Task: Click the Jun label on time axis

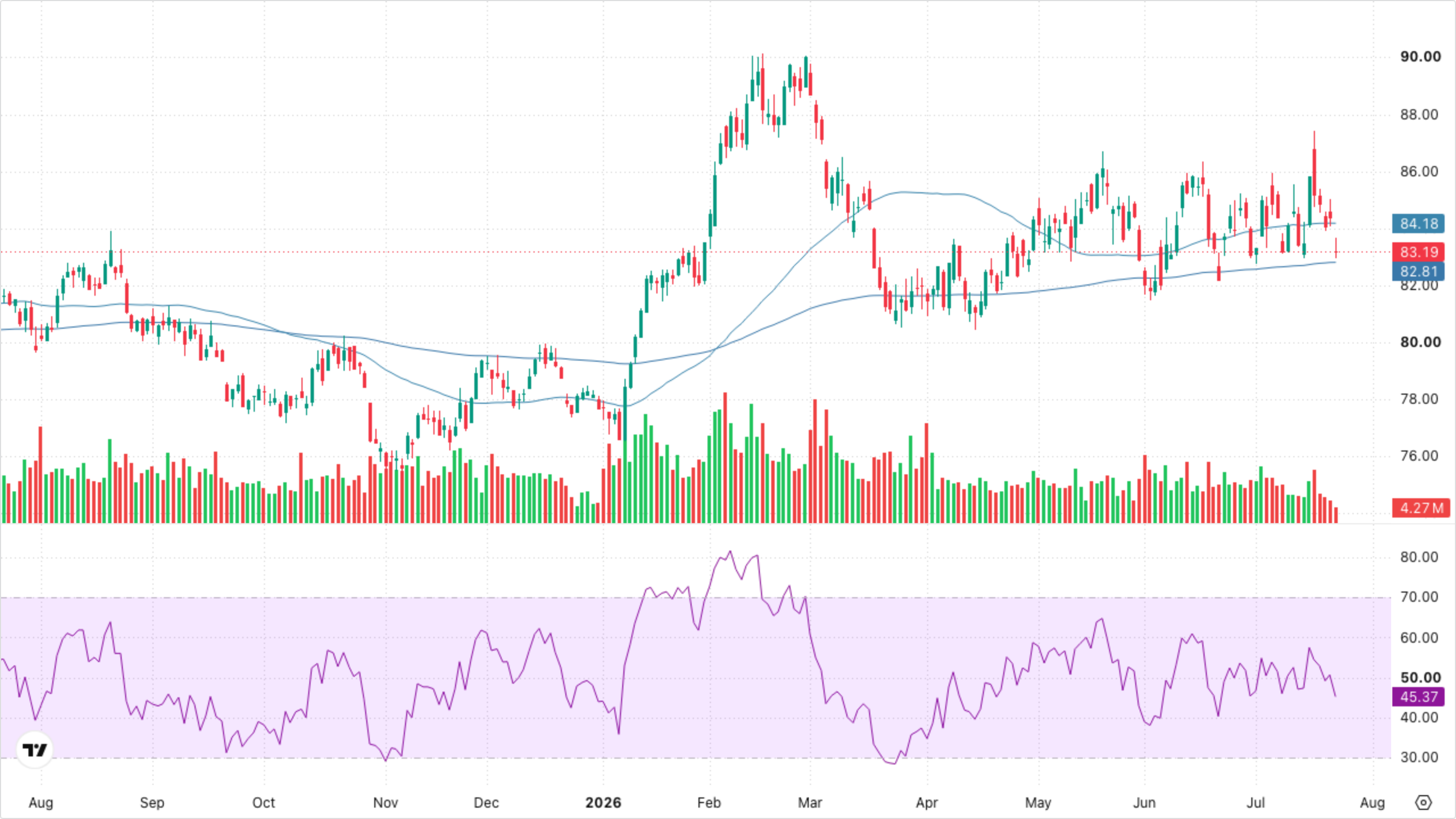Action: coord(1144,803)
